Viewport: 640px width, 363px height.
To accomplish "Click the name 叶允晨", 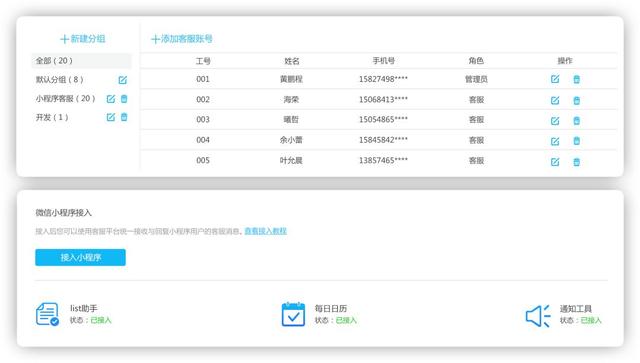I will (291, 160).
